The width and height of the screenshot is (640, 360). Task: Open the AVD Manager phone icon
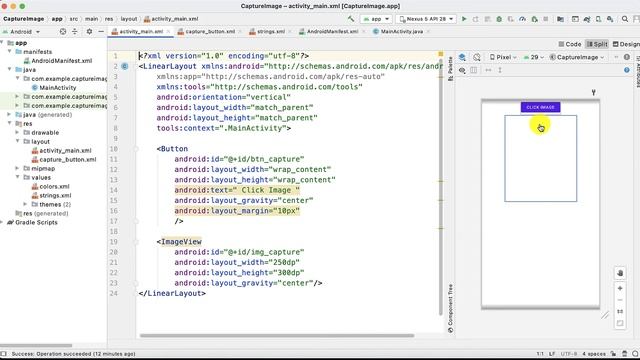tap(598, 19)
